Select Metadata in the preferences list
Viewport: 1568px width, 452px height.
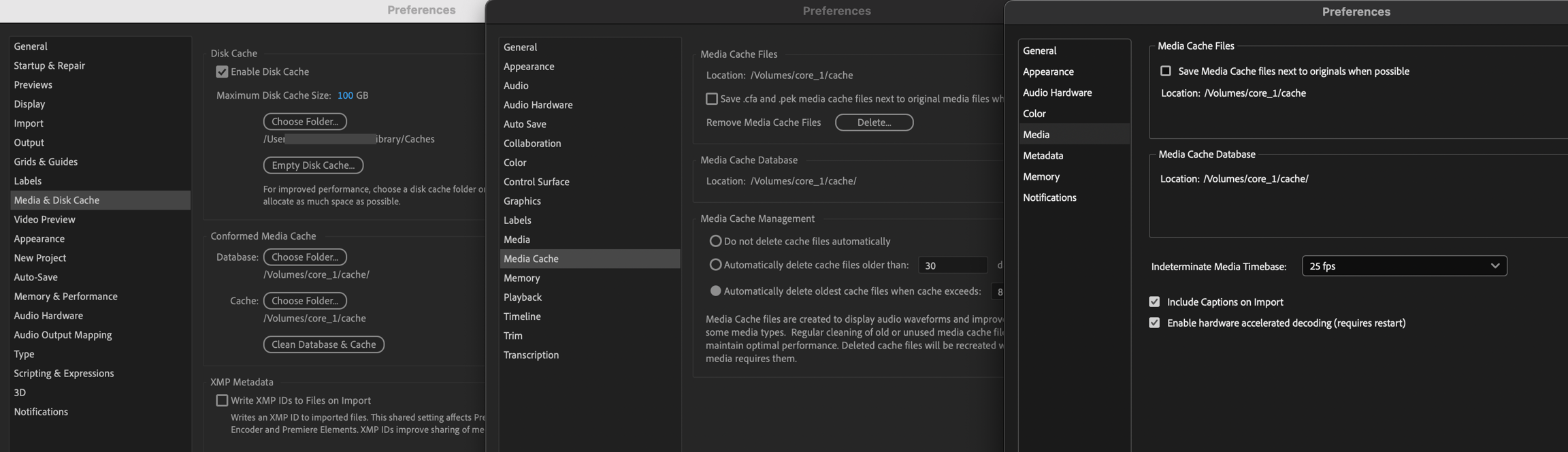1043,155
